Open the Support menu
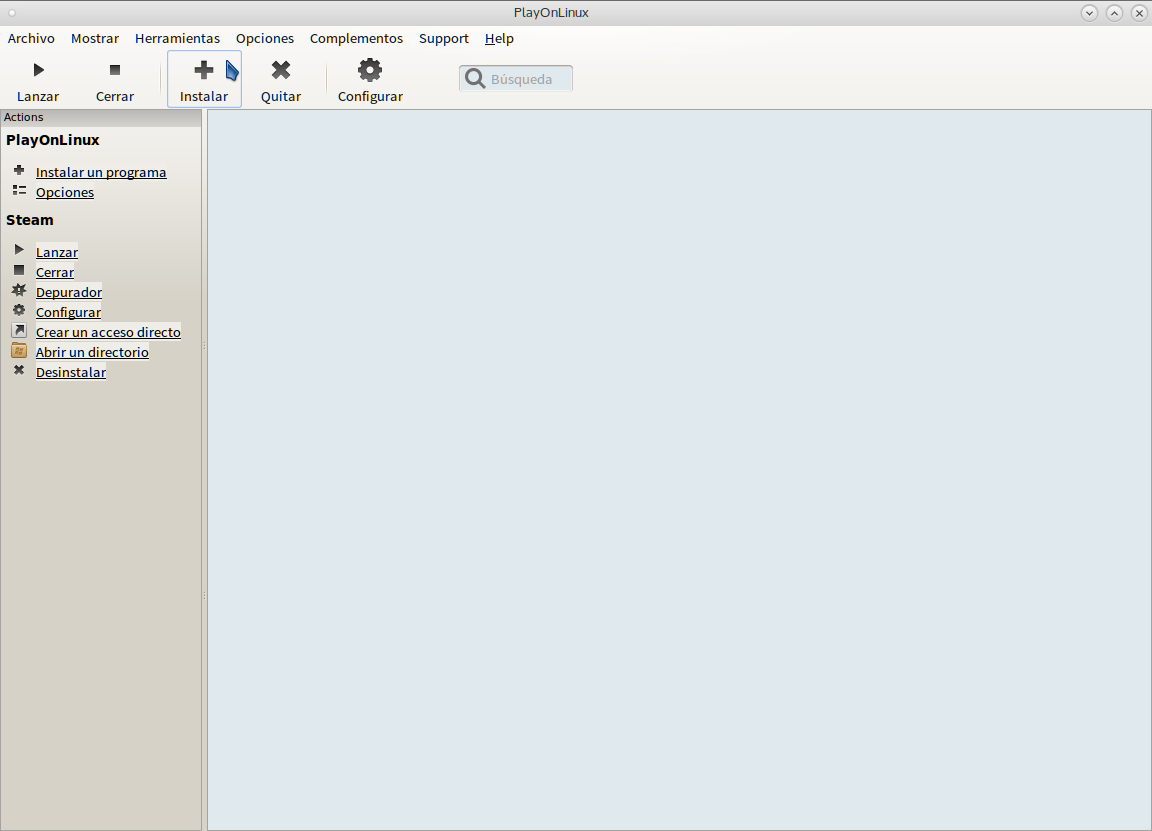The image size is (1152, 831). click(444, 38)
